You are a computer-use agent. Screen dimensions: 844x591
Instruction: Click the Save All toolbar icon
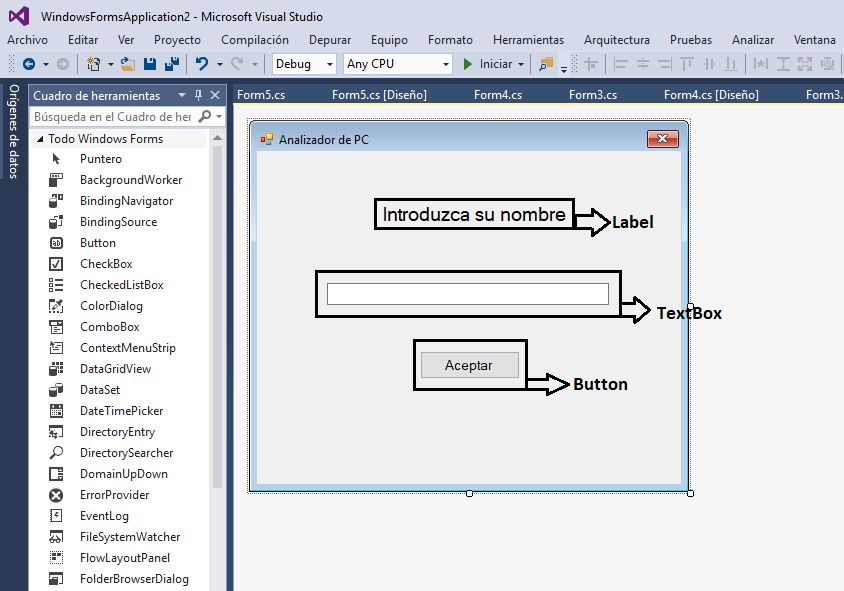172,64
